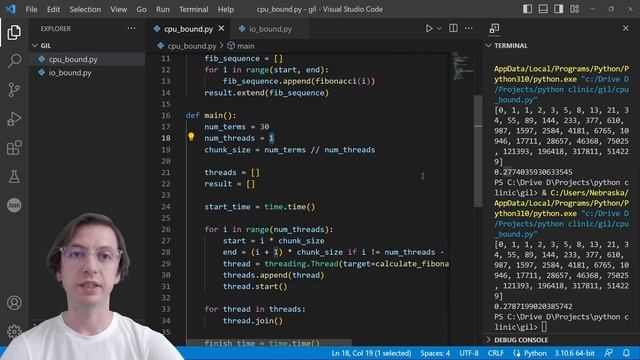The image size is (640, 360).
Task: Change line ending via CRLF
Action: pyautogui.click(x=496, y=353)
